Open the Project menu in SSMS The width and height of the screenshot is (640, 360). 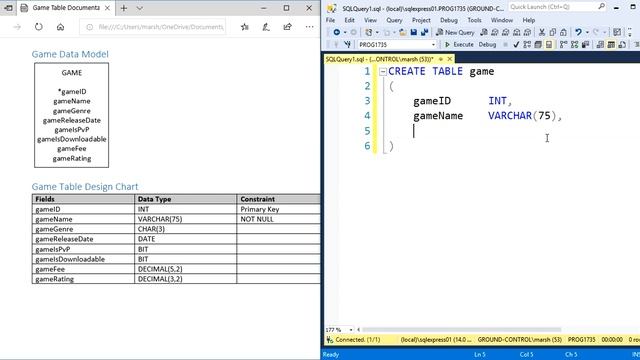click(x=421, y=20)
